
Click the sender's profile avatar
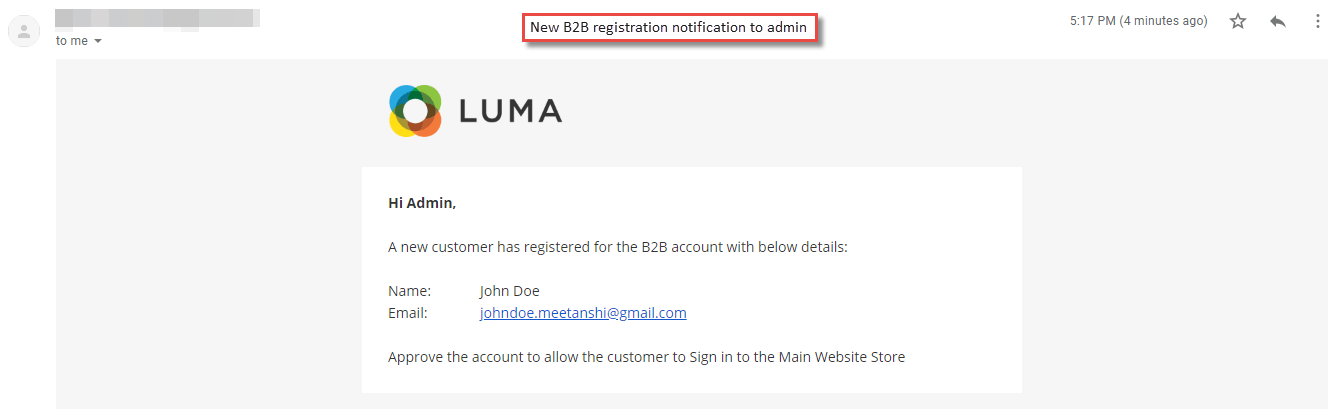pos(23,31)
